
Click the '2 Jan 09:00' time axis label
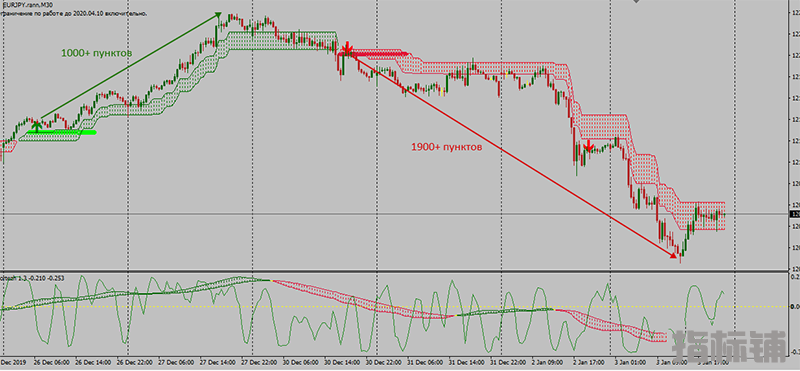[x=546, y=362]
